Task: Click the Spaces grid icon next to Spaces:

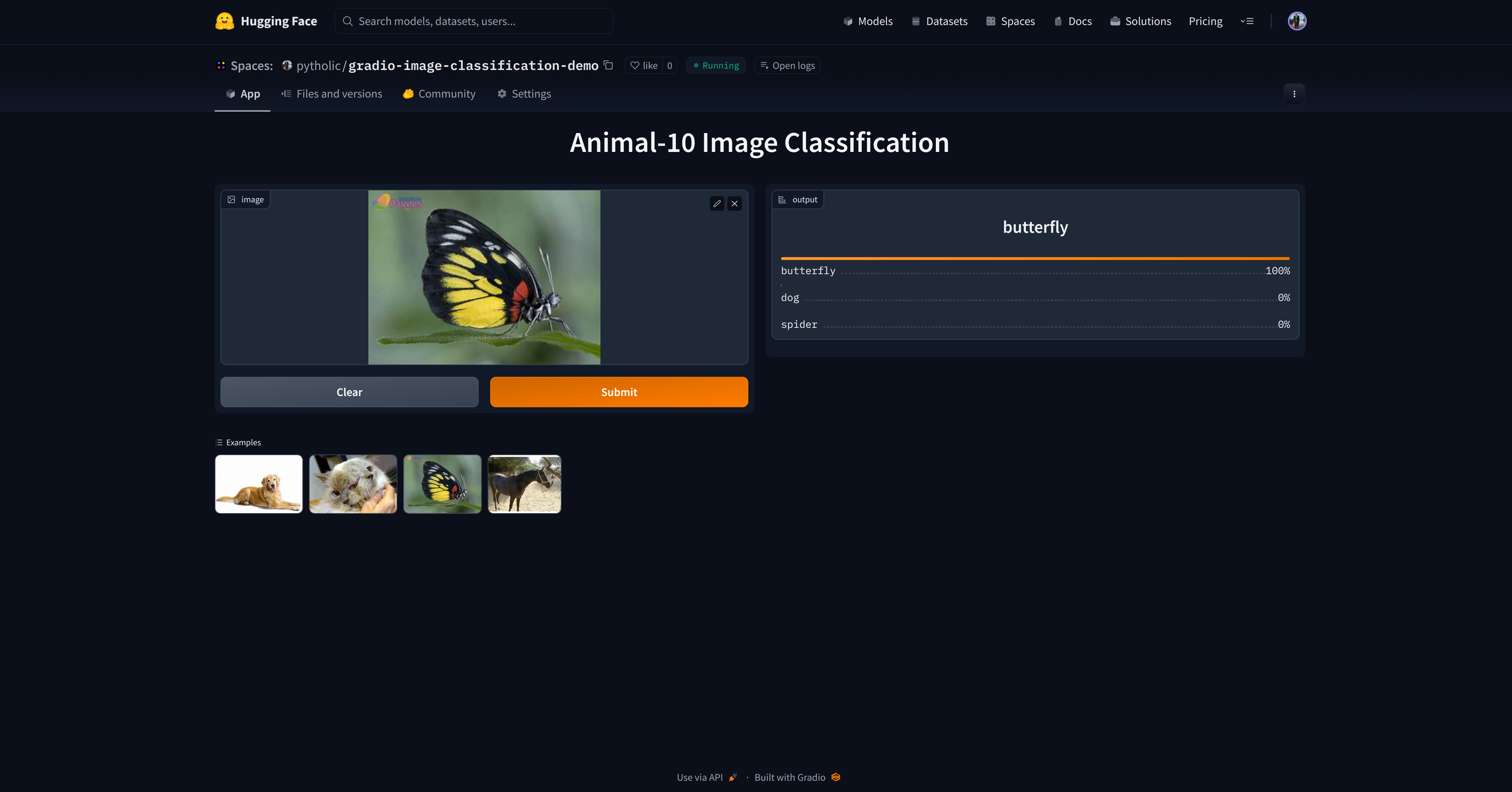Action: (x=221, y=65)
